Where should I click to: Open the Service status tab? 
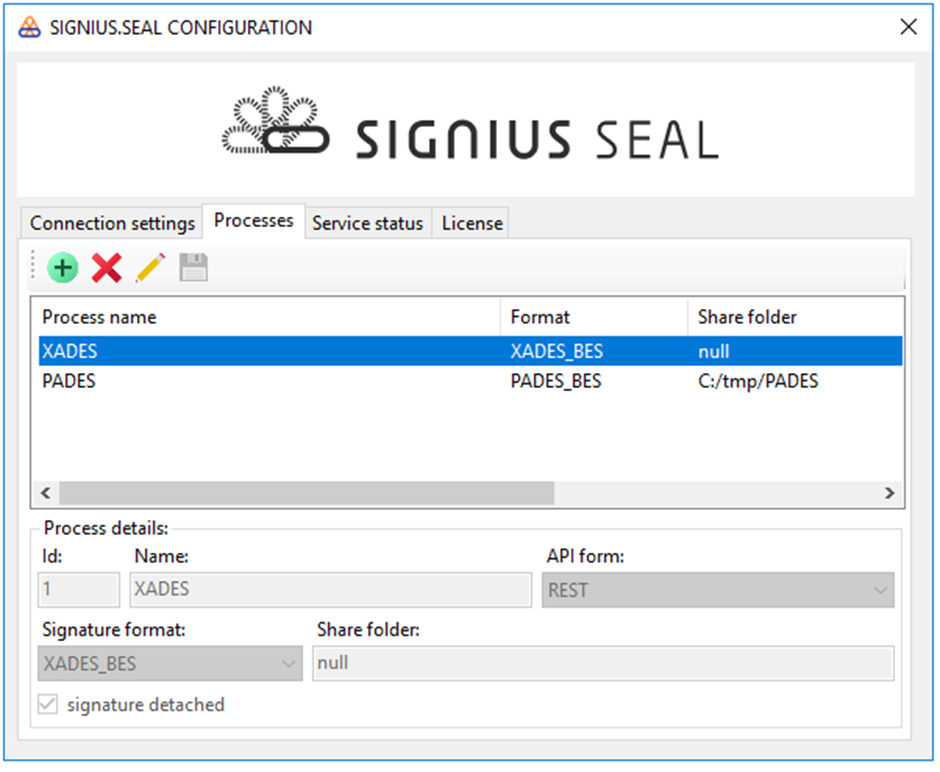coord(367,223)
